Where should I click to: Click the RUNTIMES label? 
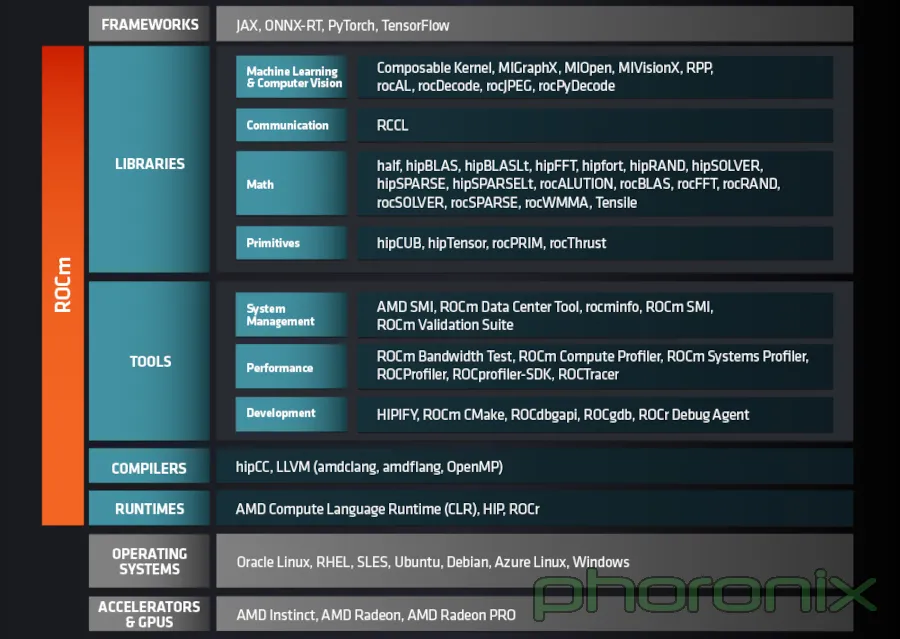pos(149,509)
